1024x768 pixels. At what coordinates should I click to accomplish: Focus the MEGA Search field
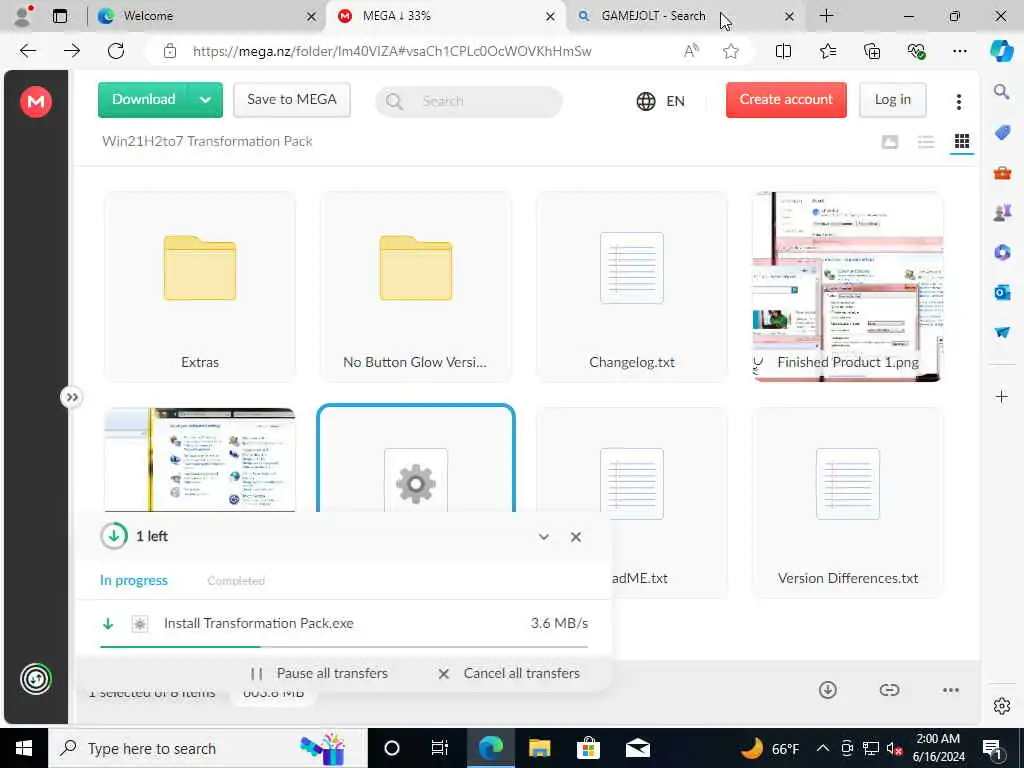pos(469,101)
